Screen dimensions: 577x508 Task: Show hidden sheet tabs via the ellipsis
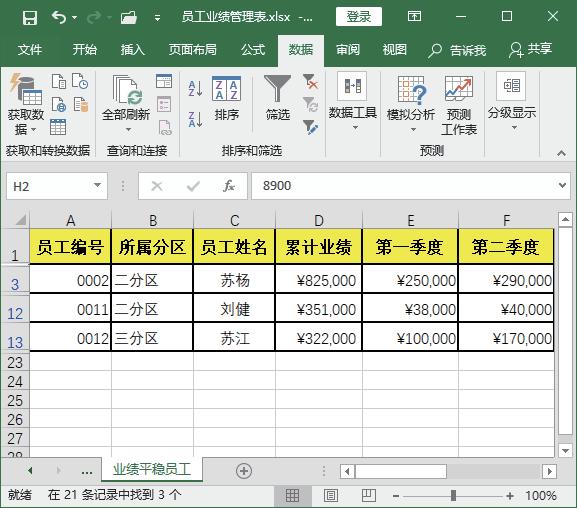click(86, 471)
